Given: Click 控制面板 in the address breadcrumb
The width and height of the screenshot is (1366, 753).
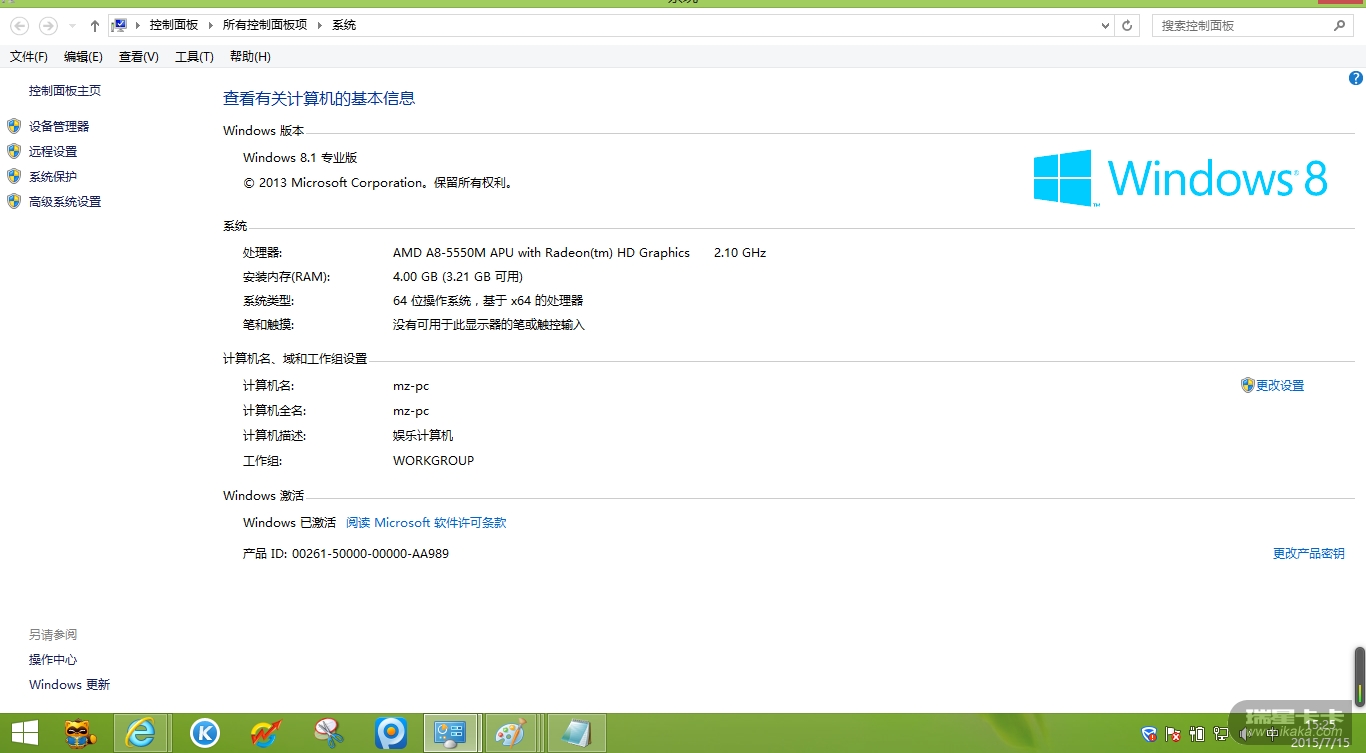Looking at the screenshot, I should pos(174,25).
